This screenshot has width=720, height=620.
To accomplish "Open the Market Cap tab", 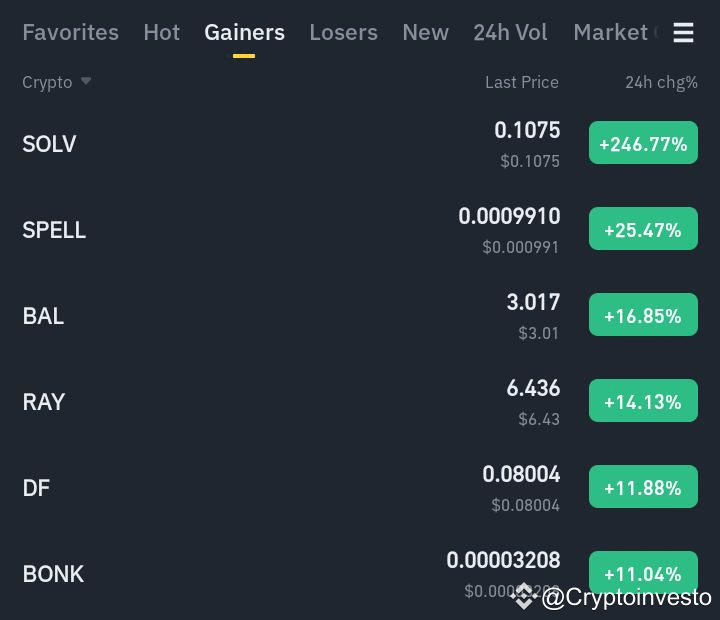I will tap(612, 32).
